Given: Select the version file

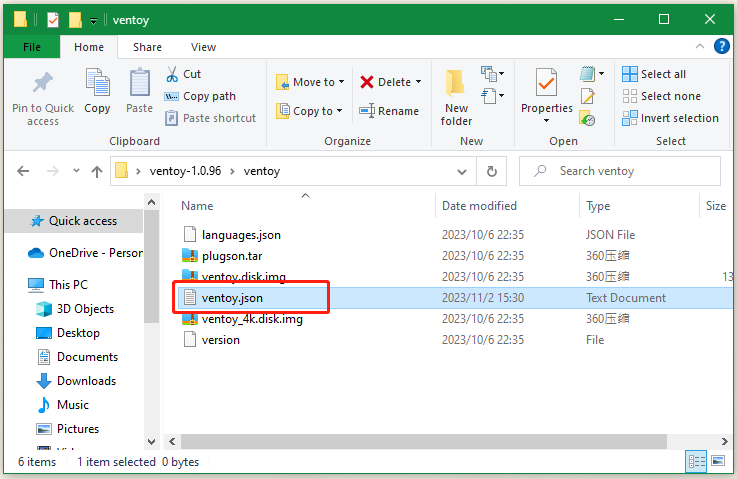Looking at the screenshot, I should point(220,340).
